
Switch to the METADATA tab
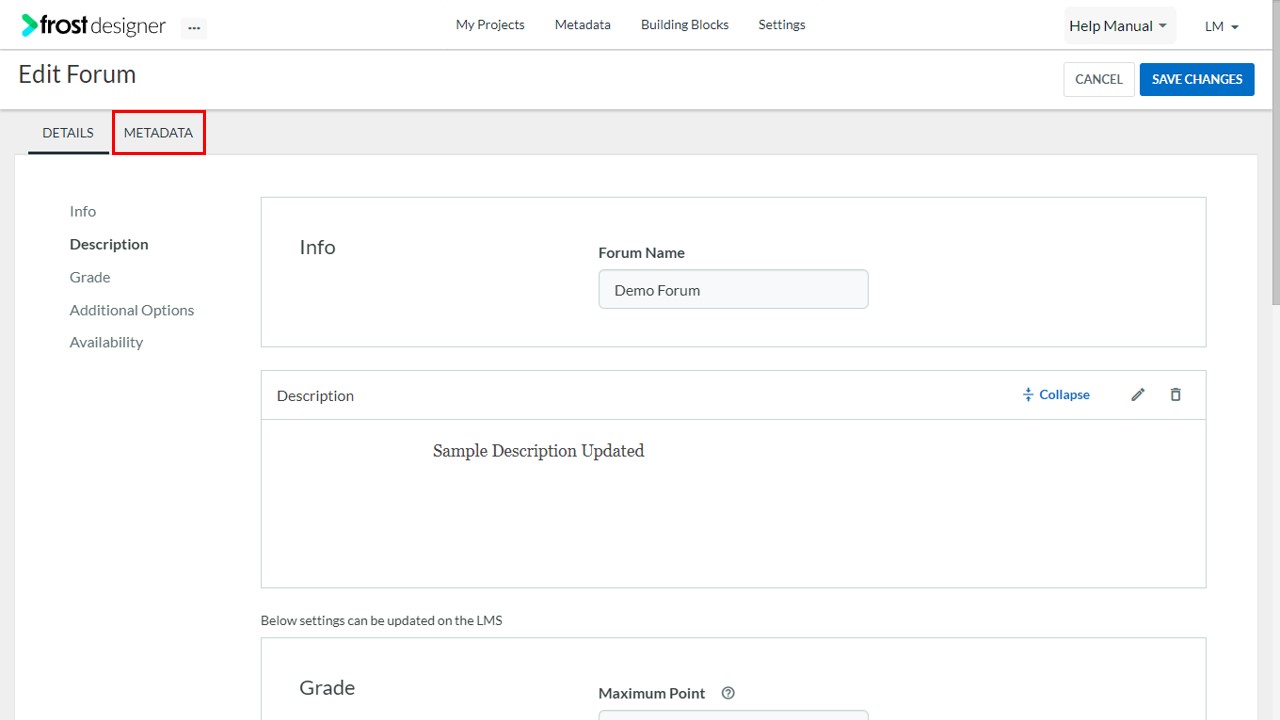(159, 133)
